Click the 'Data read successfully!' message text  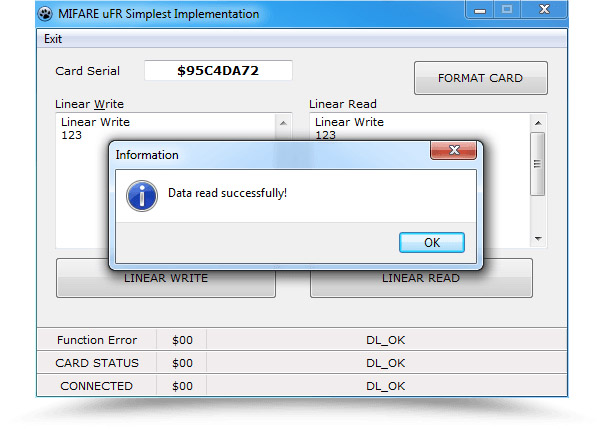pos(227,193)
